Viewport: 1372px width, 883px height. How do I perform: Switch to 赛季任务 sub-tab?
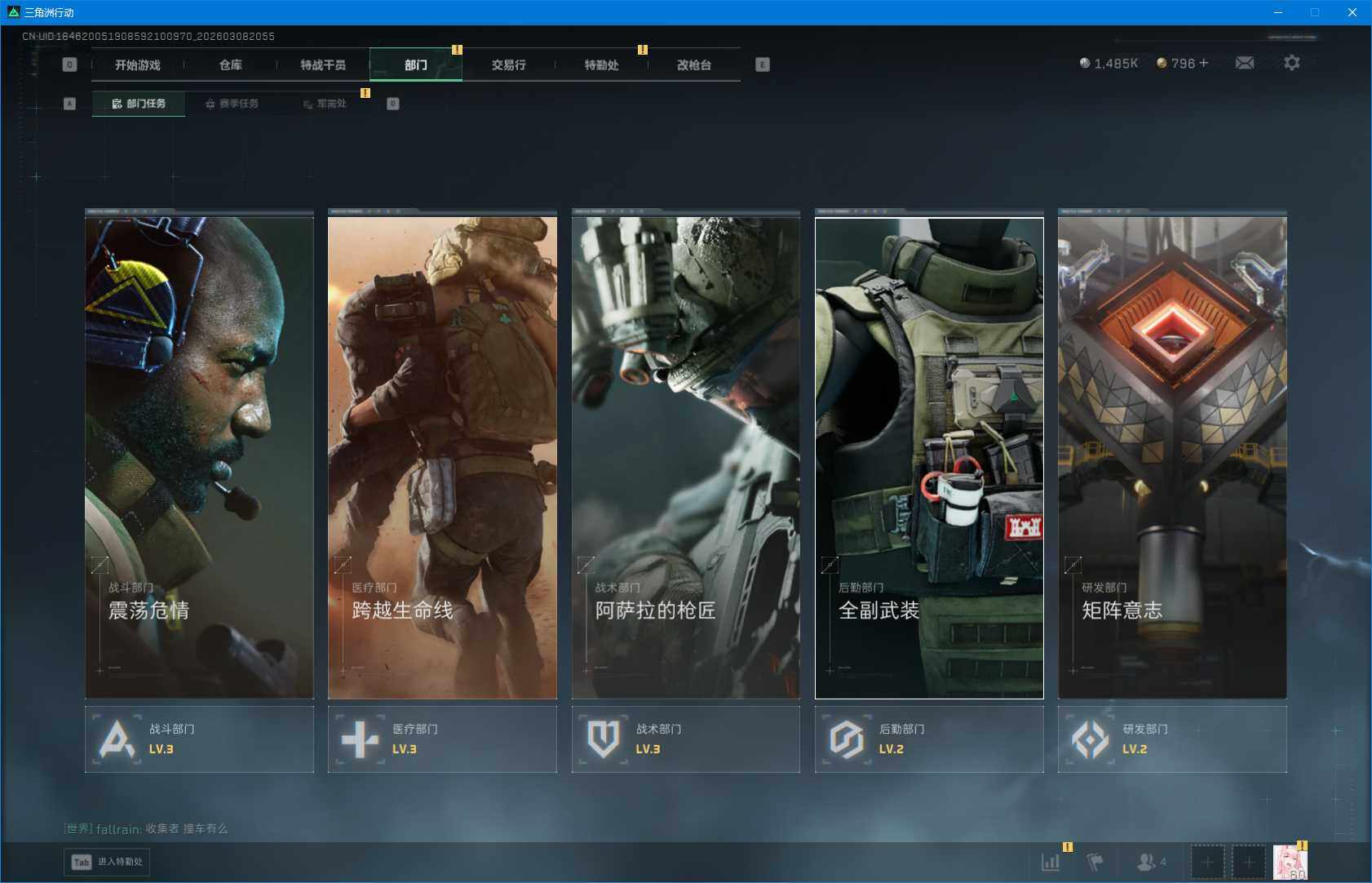[x=232, y=104]
